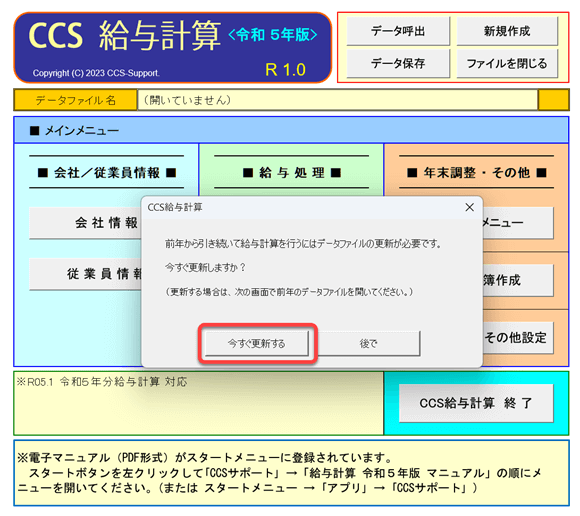This screenshot has height=516, width=580.
Task: Click the 給与処理 section heading
Action: pyautogui.click(x=291, y=172)
